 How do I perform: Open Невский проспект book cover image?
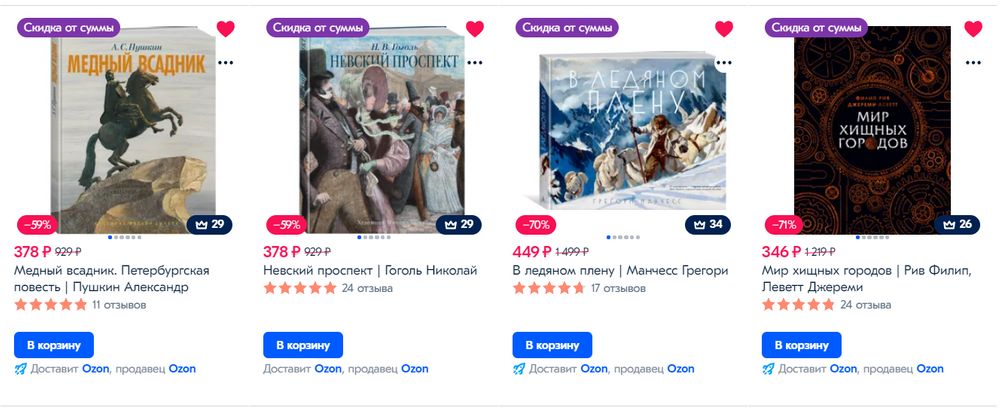(383, 131)
